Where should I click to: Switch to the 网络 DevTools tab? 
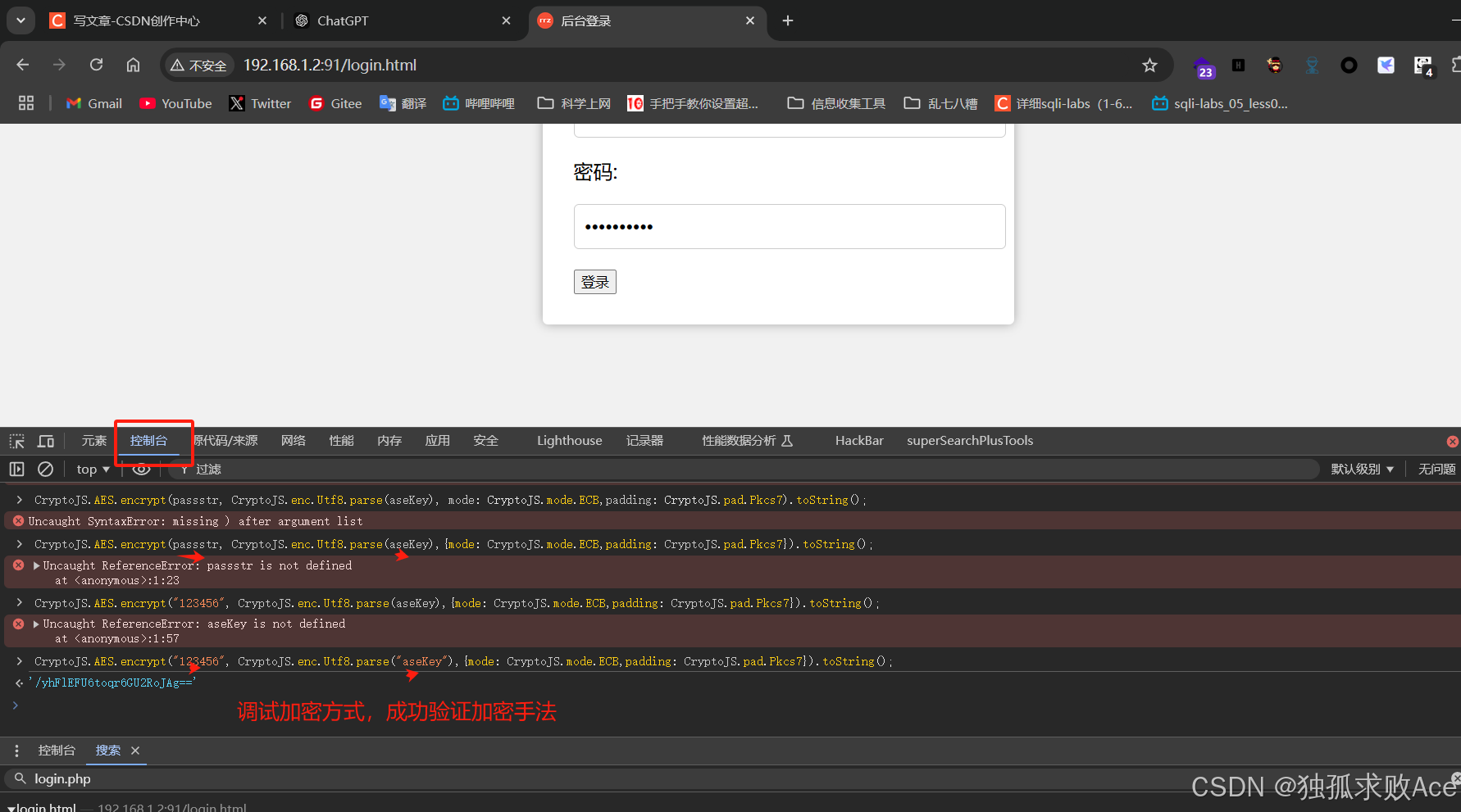pos(293,441)
